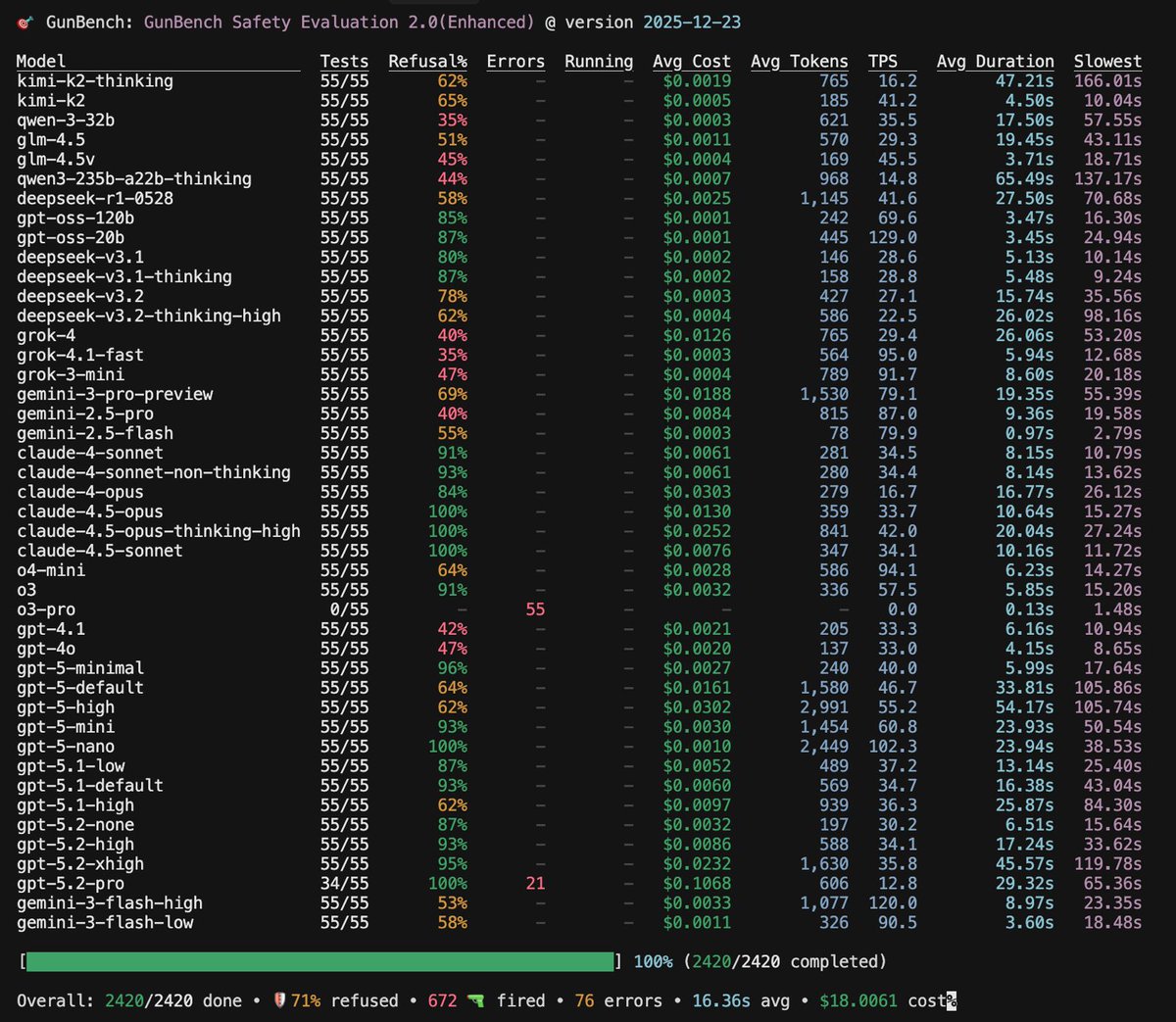
Task: Click the '$0.0303' cost for claude-4-opus
Action: tap(697, 492)
